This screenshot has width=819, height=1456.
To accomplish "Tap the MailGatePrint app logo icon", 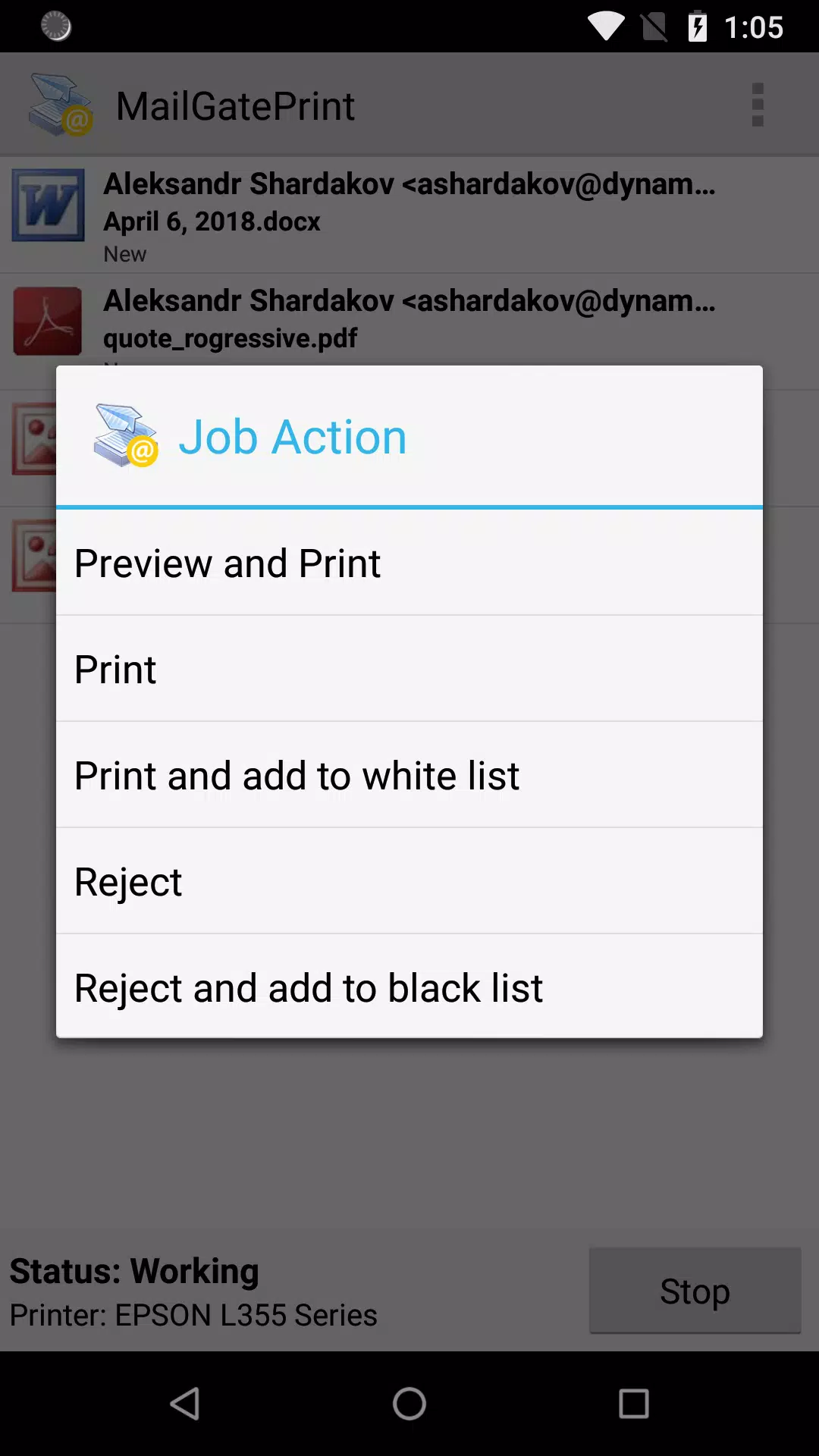I will (x=61, y=105).
